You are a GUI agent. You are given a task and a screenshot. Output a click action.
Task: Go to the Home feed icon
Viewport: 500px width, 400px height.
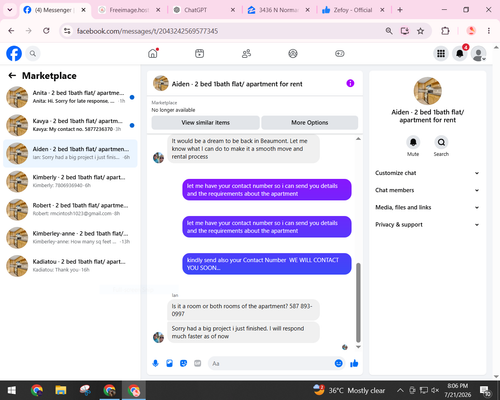(153, 53)
